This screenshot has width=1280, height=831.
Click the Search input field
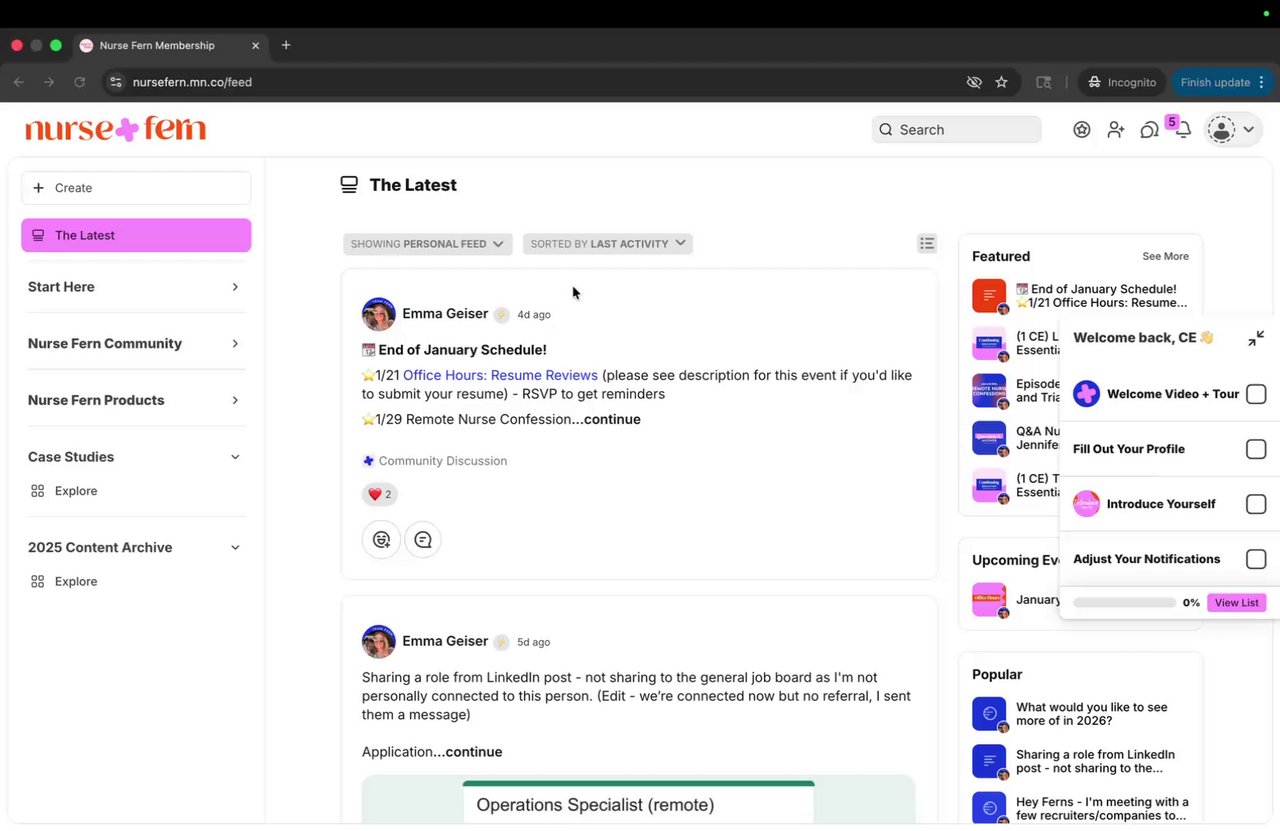[956, 129]
